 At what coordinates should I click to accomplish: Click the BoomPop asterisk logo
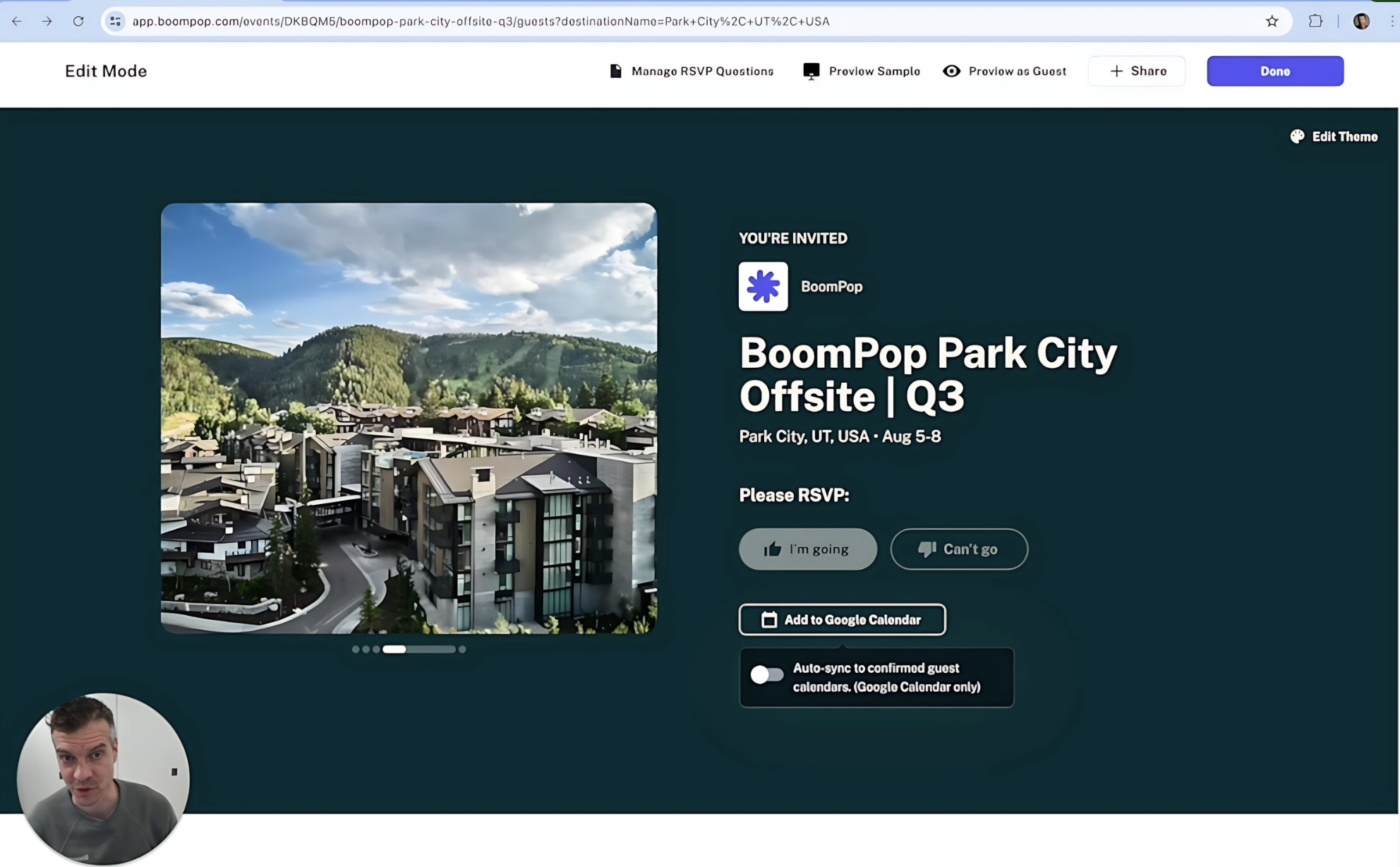[x=763, y=287]
